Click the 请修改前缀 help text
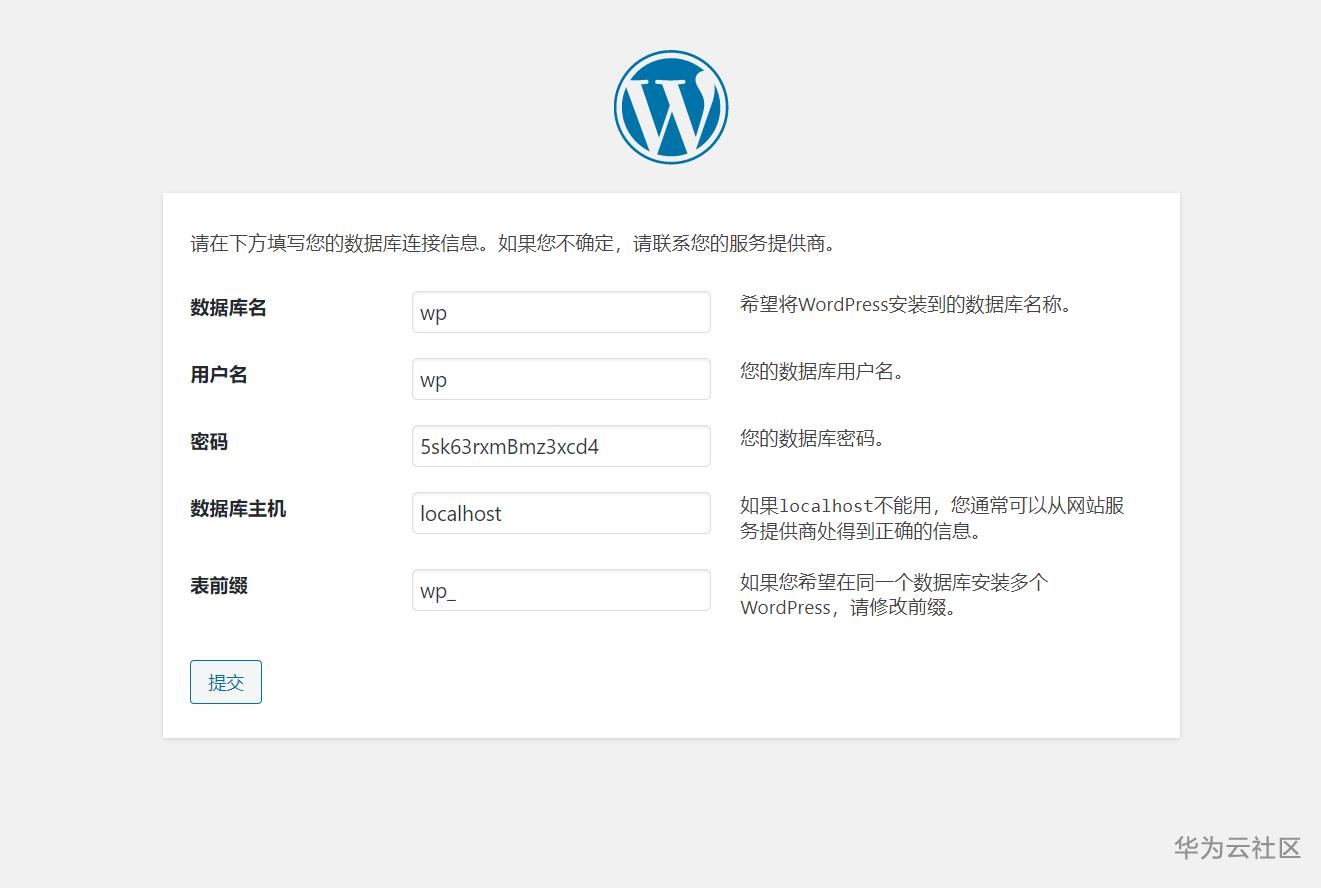The image size is (1321, 888). [x=894, y=595]
